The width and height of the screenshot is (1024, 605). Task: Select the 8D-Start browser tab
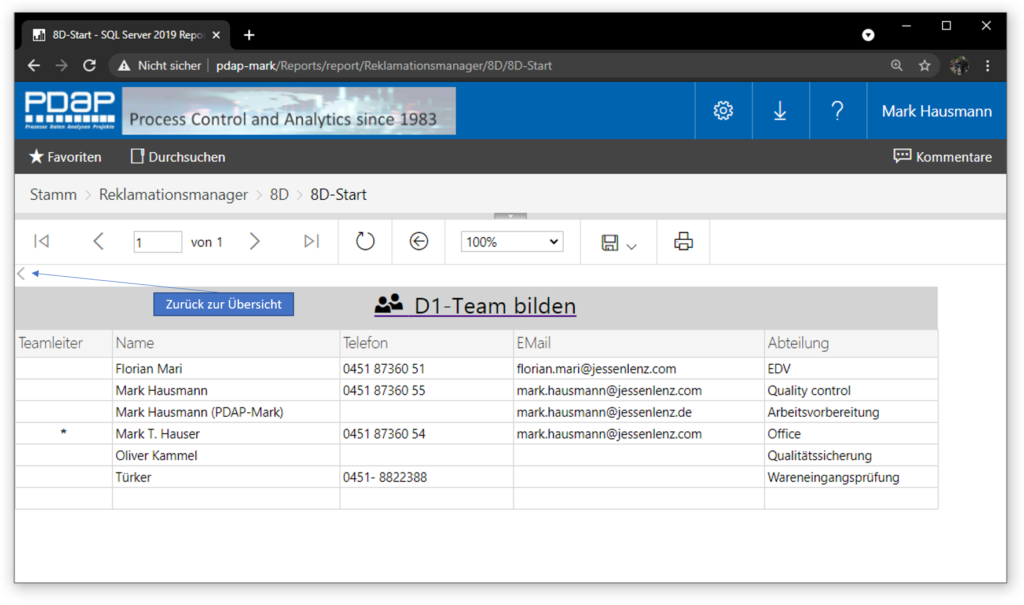[x=125, y=35]
